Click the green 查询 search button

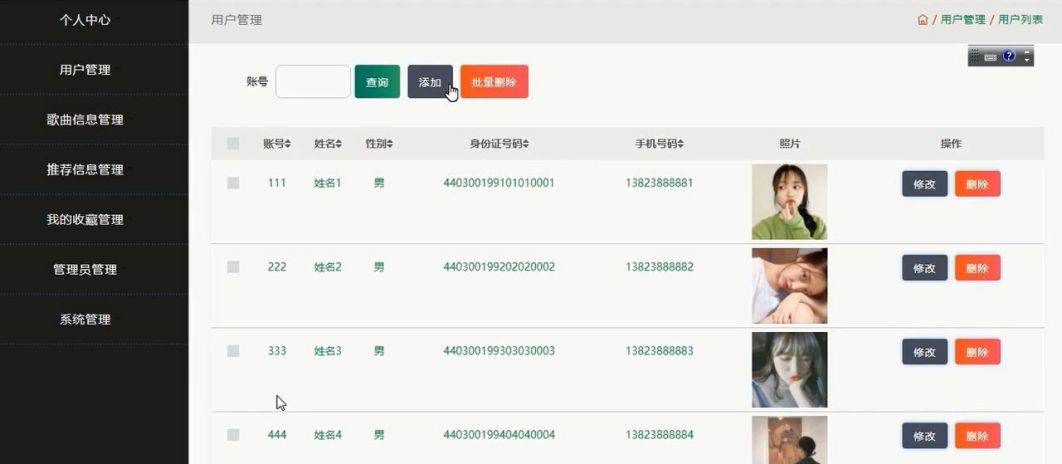(377, 82)
